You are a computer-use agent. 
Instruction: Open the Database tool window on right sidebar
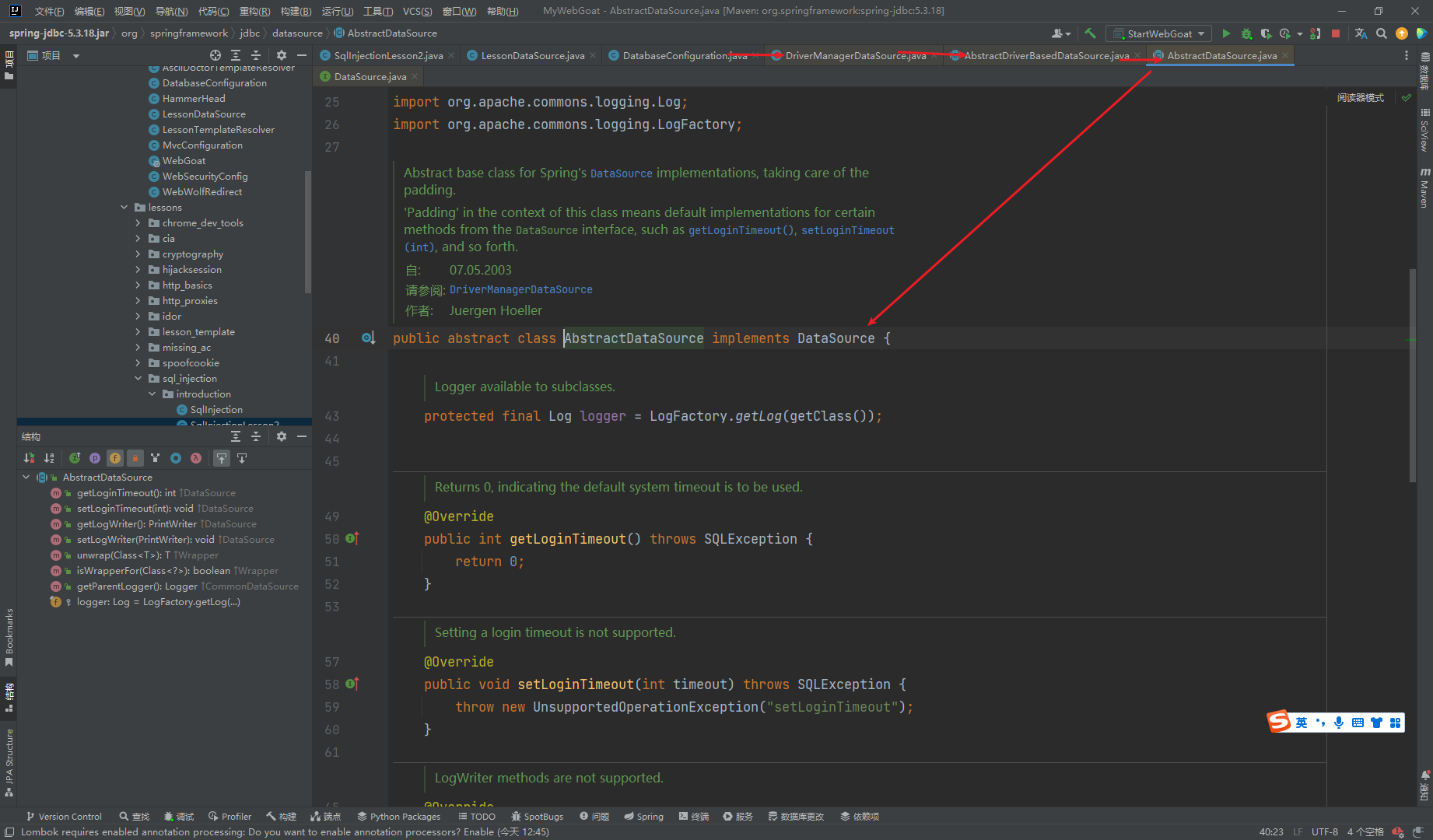(x=1425, y=71)
